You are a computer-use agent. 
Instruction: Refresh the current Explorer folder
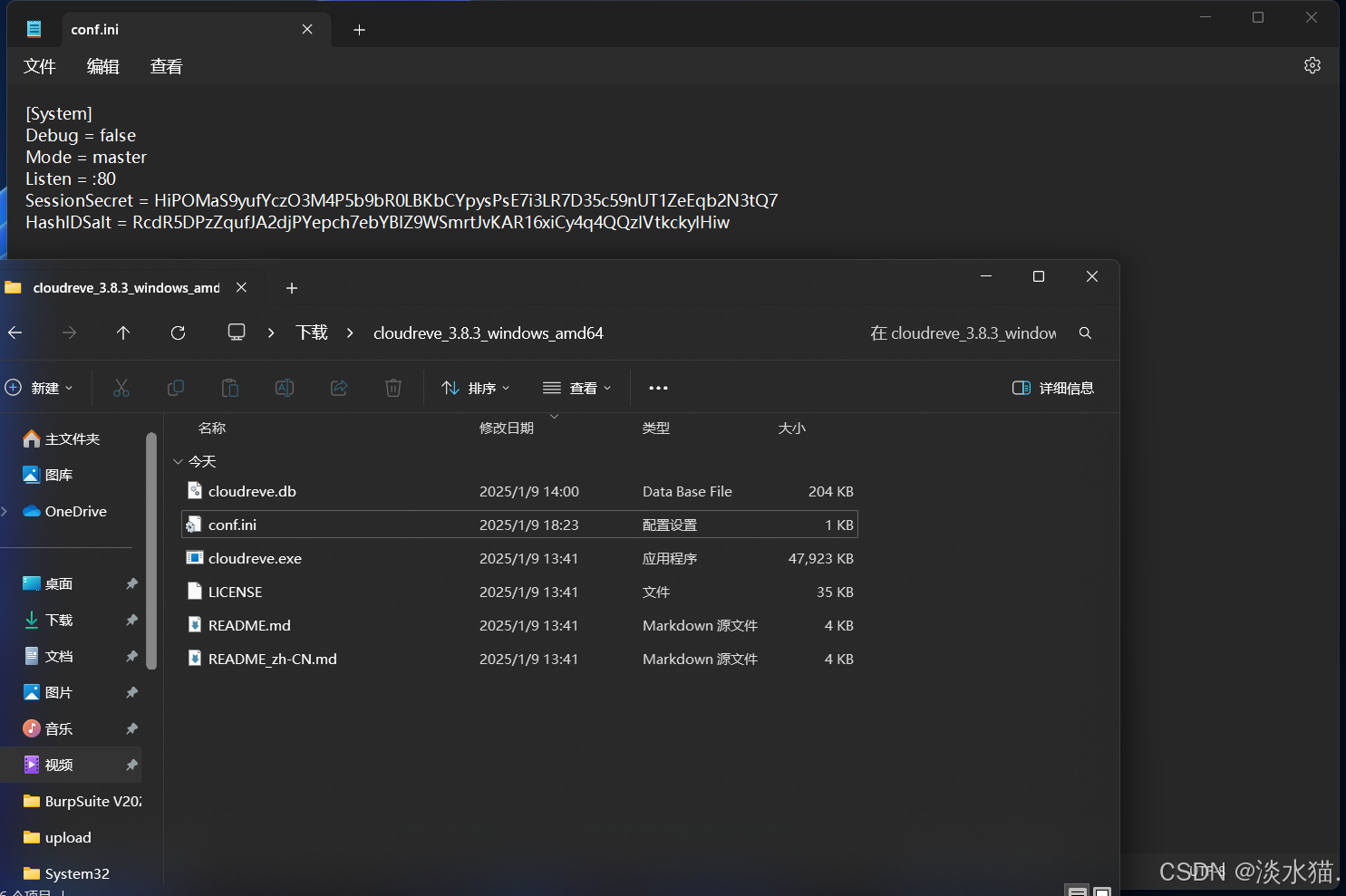178,332
